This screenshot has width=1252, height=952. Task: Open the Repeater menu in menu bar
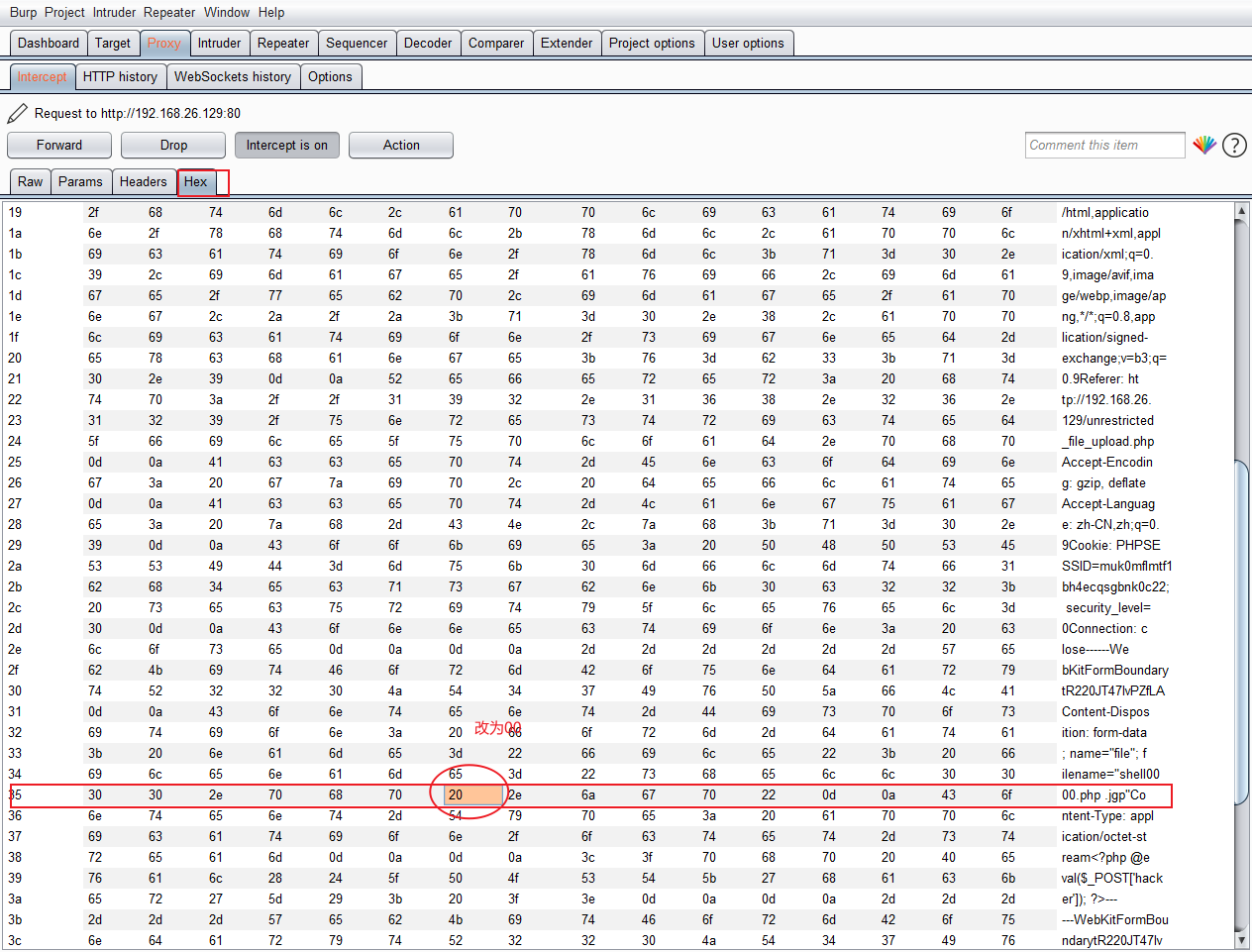point(169,12)
